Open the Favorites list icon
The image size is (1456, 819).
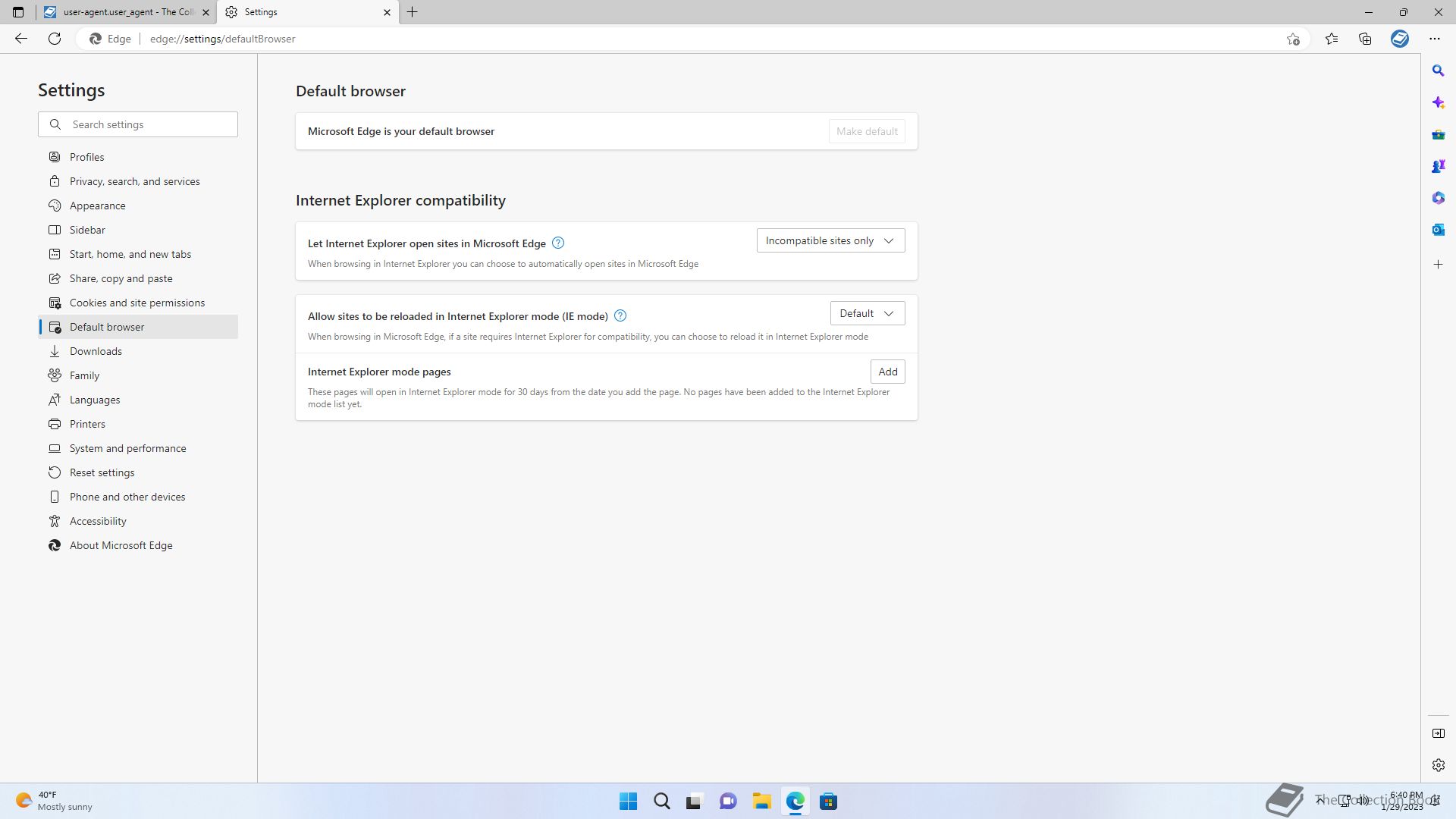tap(1332, 39)
